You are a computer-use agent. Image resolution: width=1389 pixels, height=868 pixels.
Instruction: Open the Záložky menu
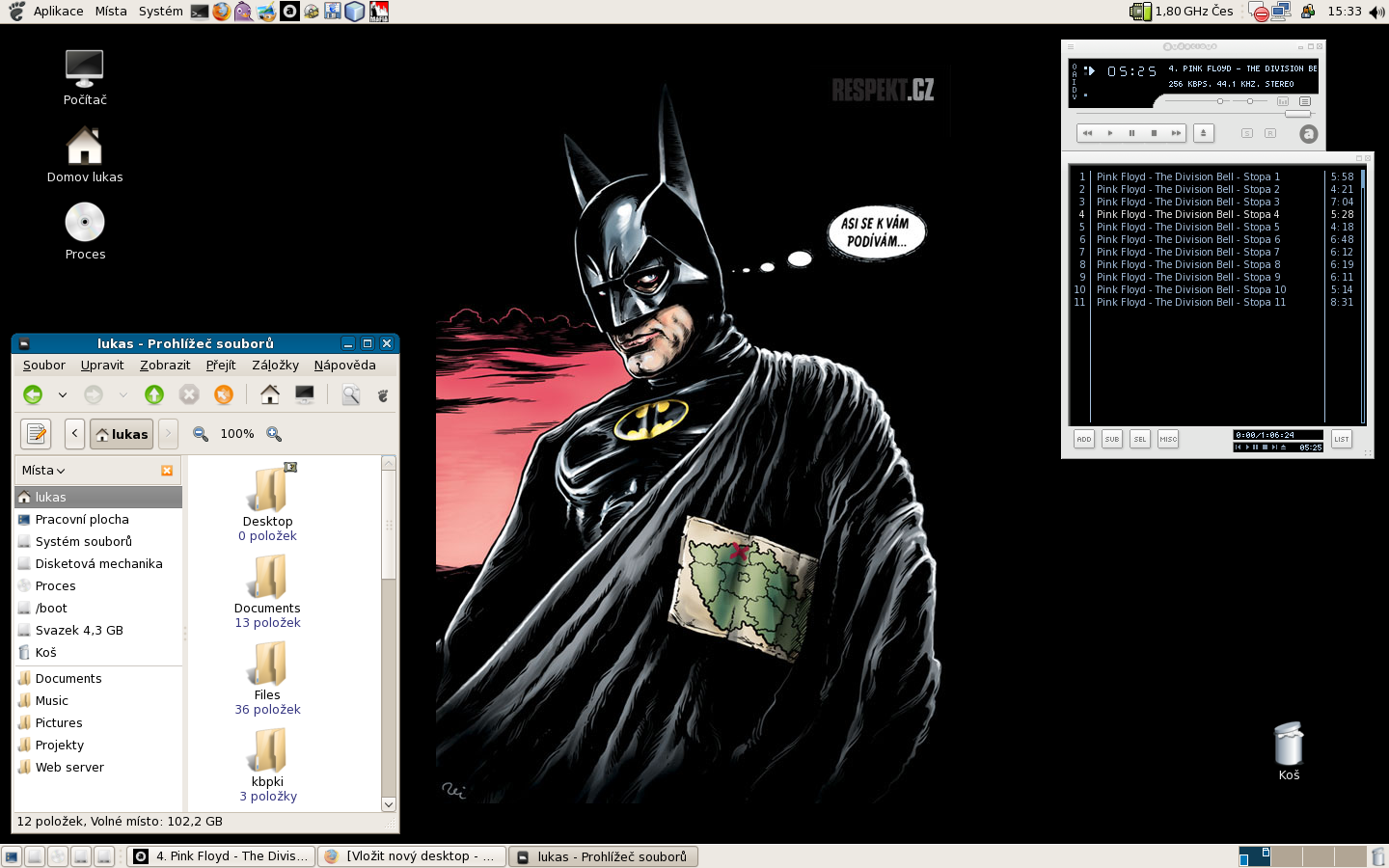coord(275,365)
